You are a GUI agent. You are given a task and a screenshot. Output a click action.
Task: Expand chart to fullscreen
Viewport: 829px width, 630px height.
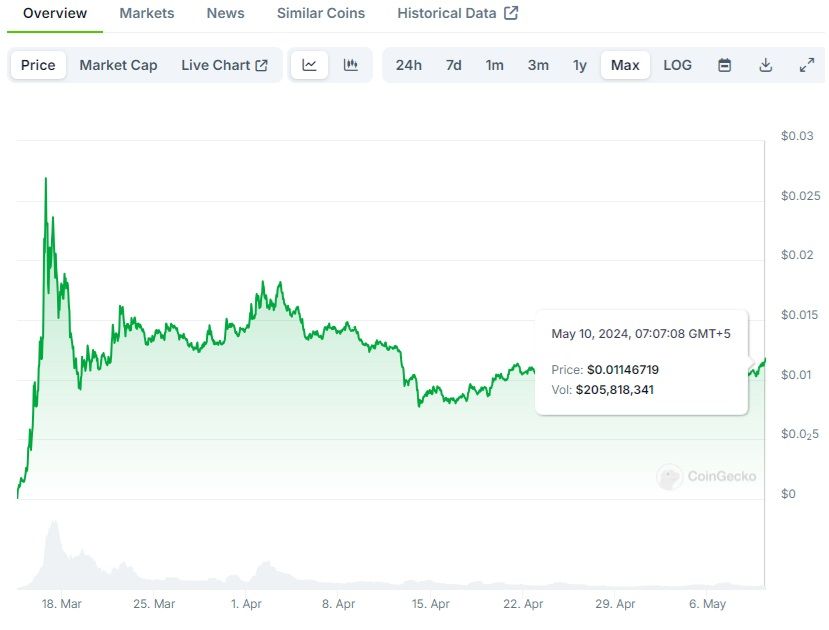[807, 65]
